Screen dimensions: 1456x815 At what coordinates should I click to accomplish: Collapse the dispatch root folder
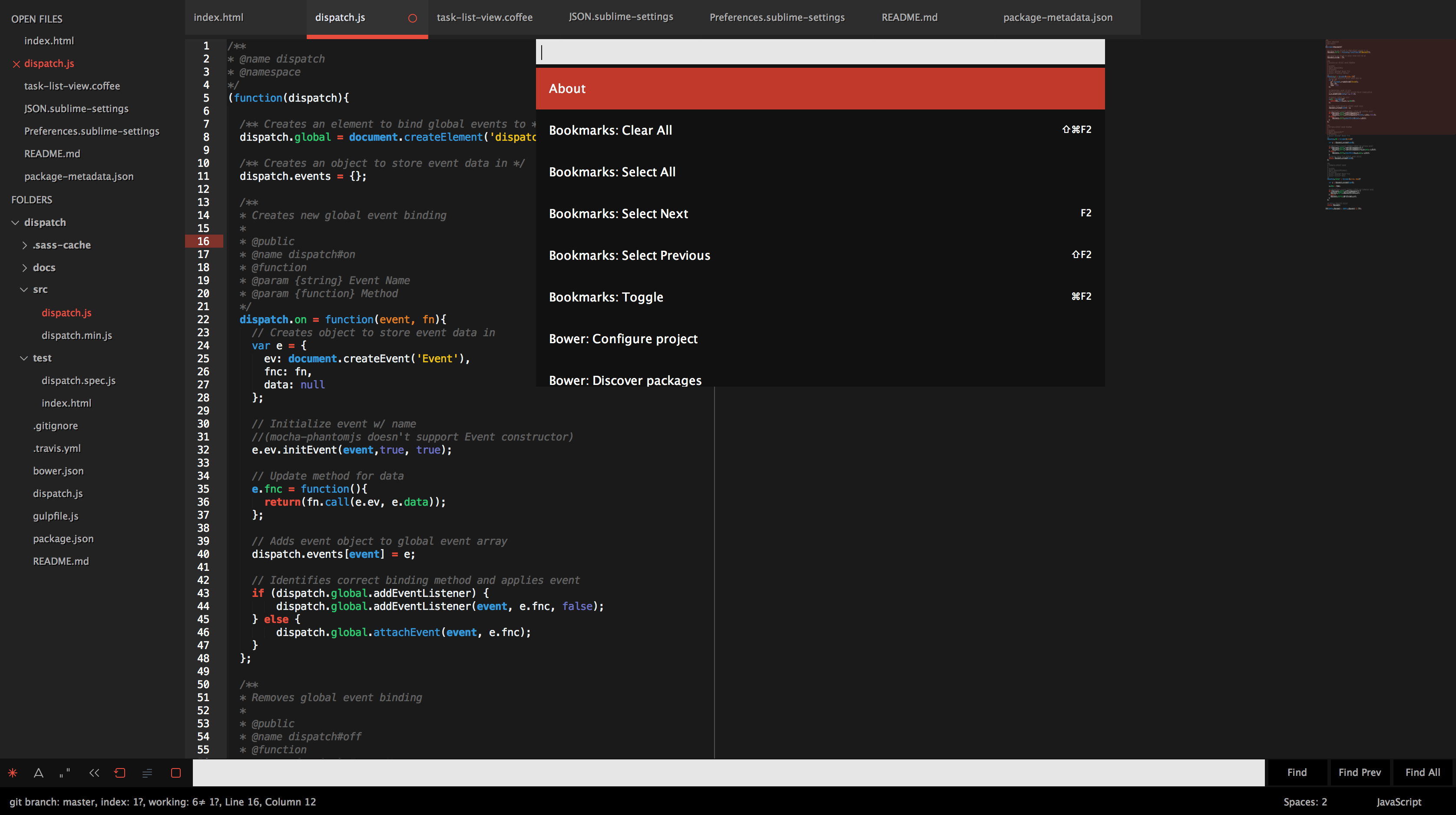click(15, 223)
